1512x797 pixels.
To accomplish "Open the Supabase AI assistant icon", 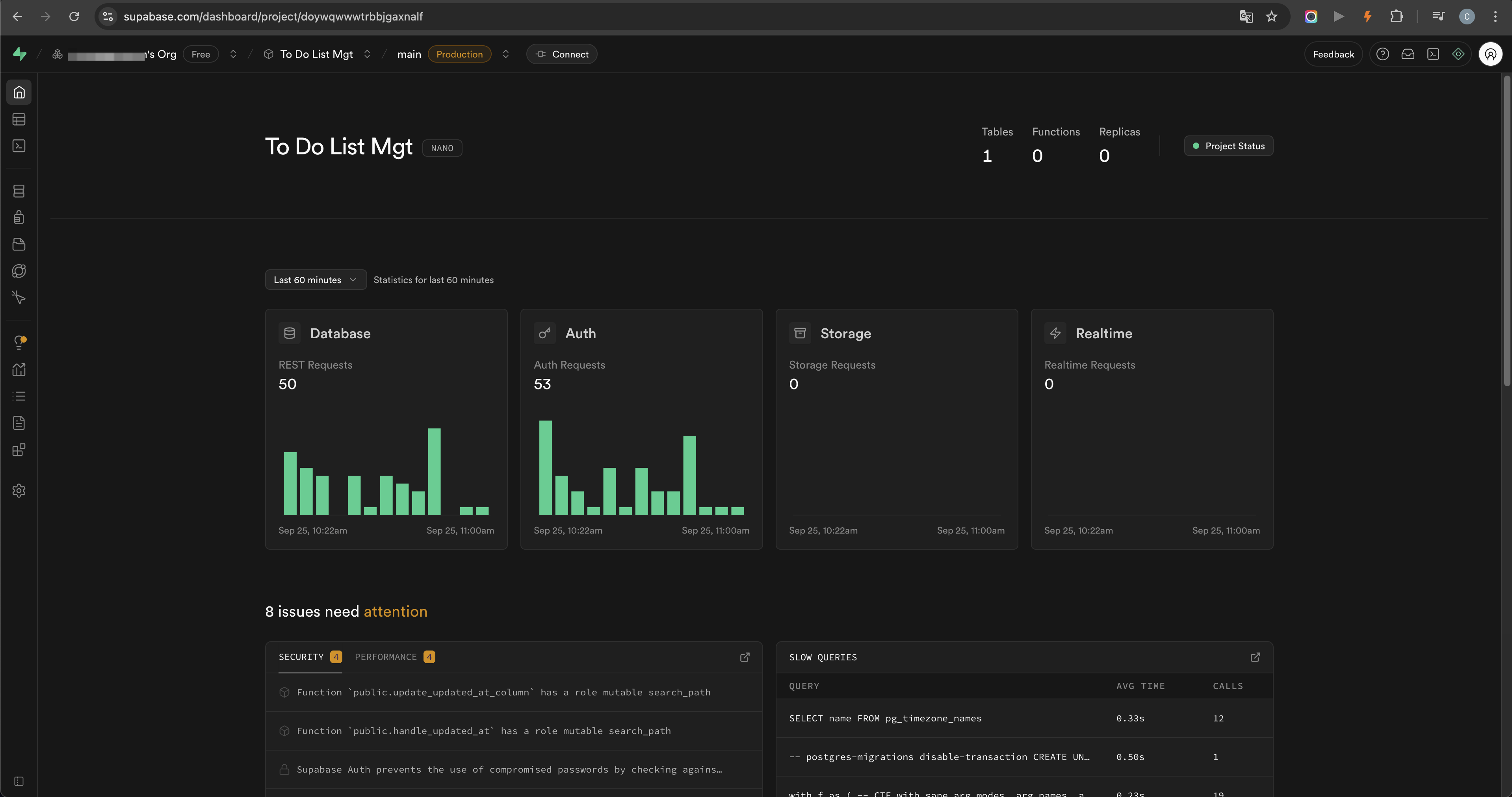I will click(x=1458, y=54).
